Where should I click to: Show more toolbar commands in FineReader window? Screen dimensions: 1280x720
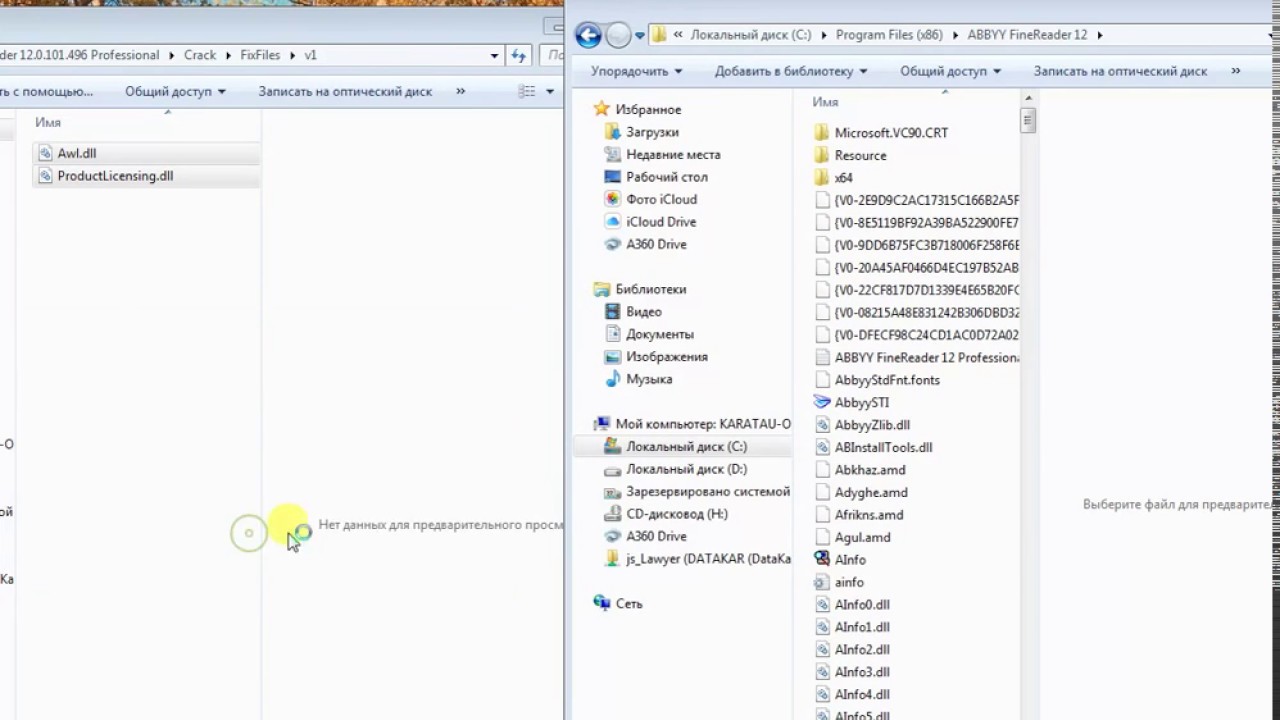tap(1236, 71)
